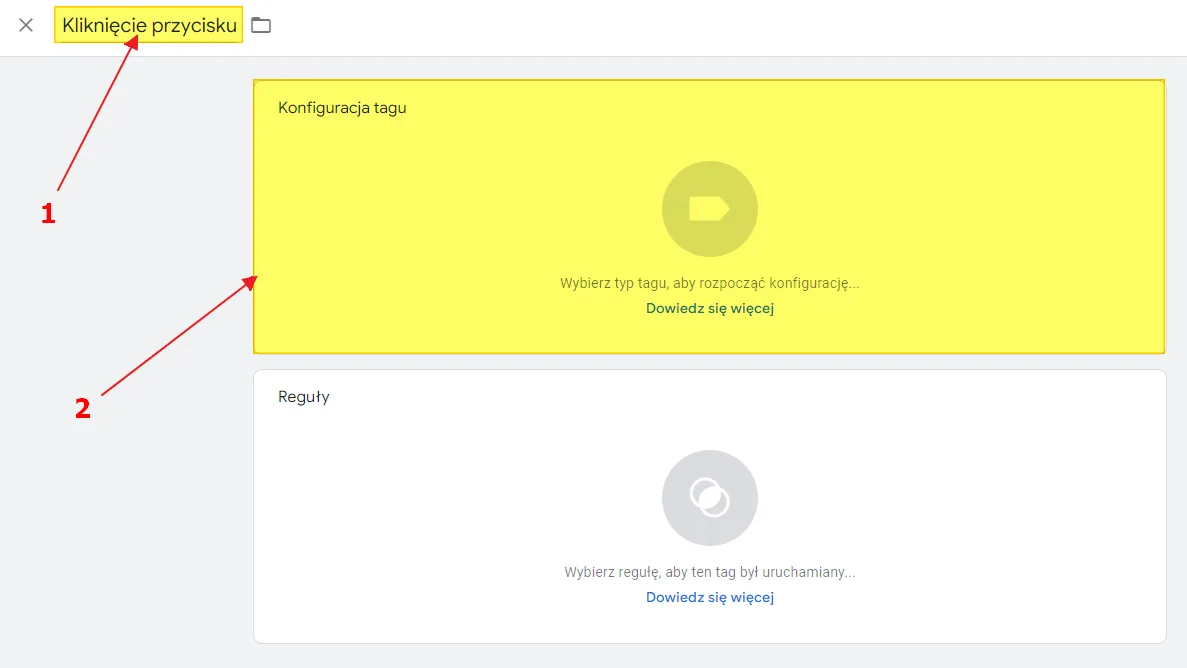Click 'Wybierz typ tagu, aby rozpocząć konfigurację...' text
This screenshot has height=668, width=1187.
pos(709,283)
